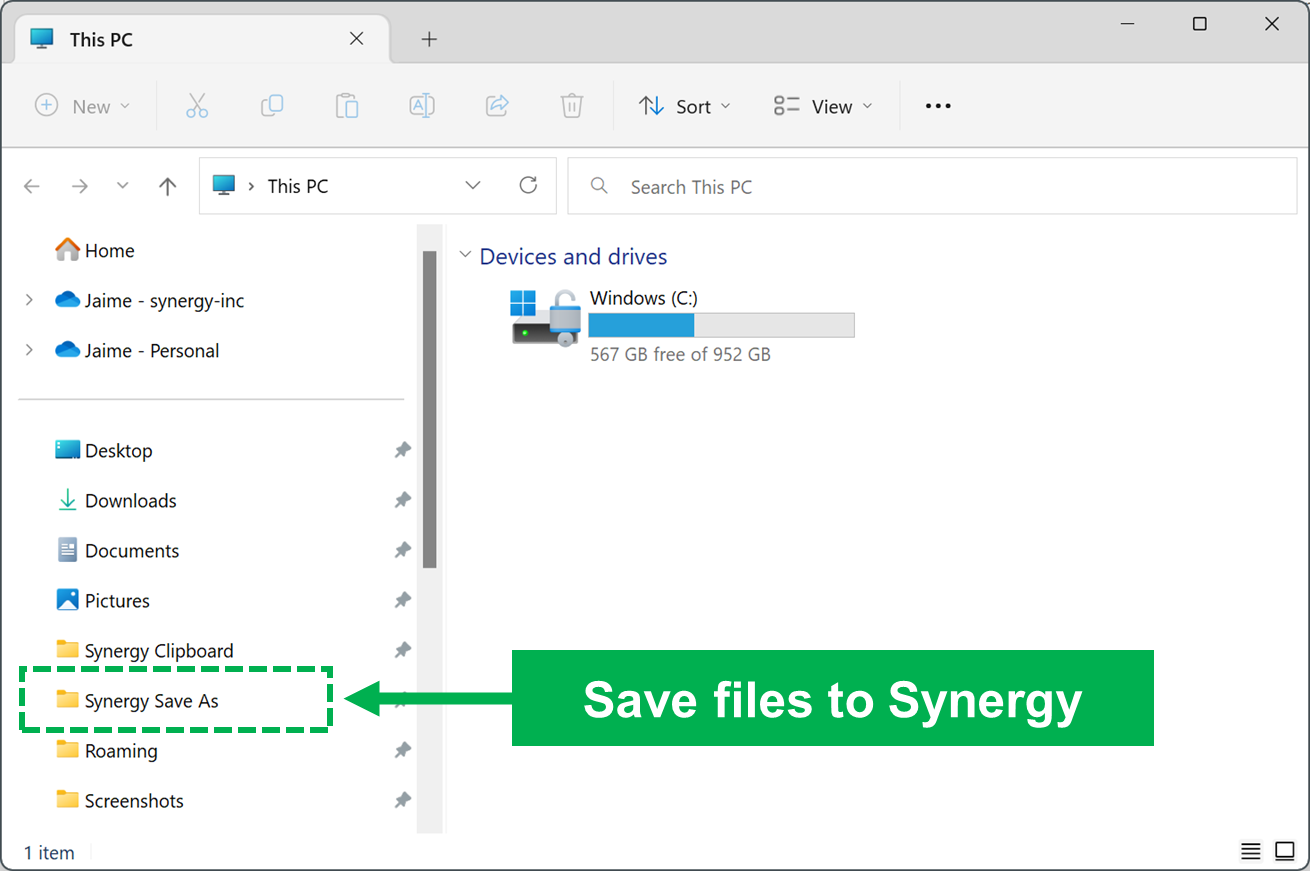Screen dimensions: 1310x871
Task: Click the navigation pane scrollbar
Action: click(x=430, y=409)
